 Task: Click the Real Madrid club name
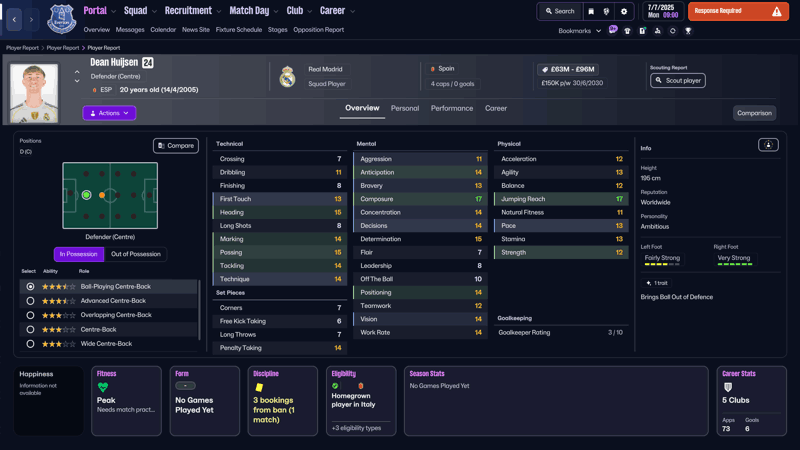325,69
